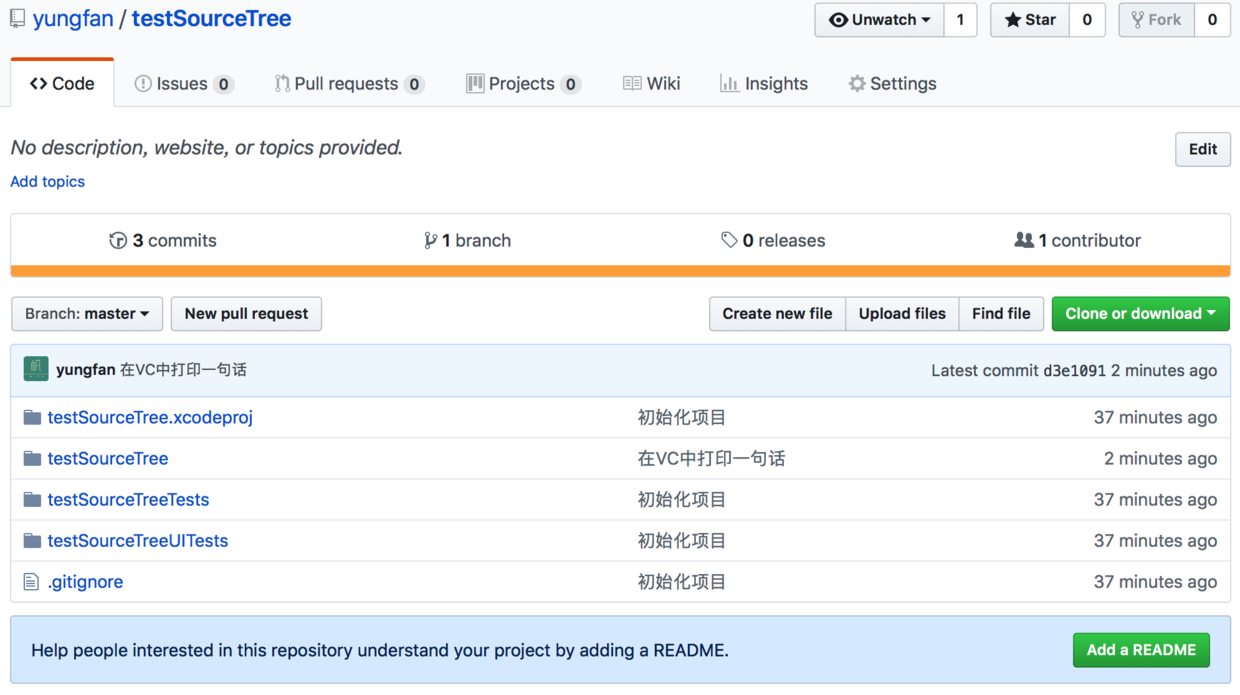
Task: Toggle the Star button for this repository
Action: coord(1030,20)
